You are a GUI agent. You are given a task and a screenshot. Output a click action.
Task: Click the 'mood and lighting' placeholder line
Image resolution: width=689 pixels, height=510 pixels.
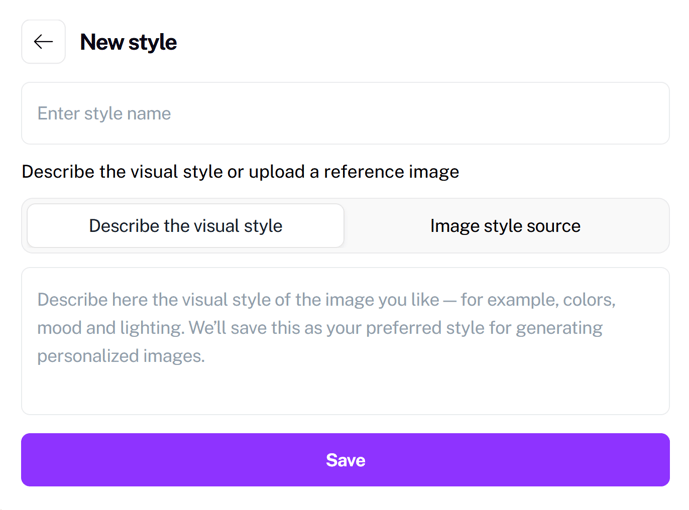pos(320,328)
